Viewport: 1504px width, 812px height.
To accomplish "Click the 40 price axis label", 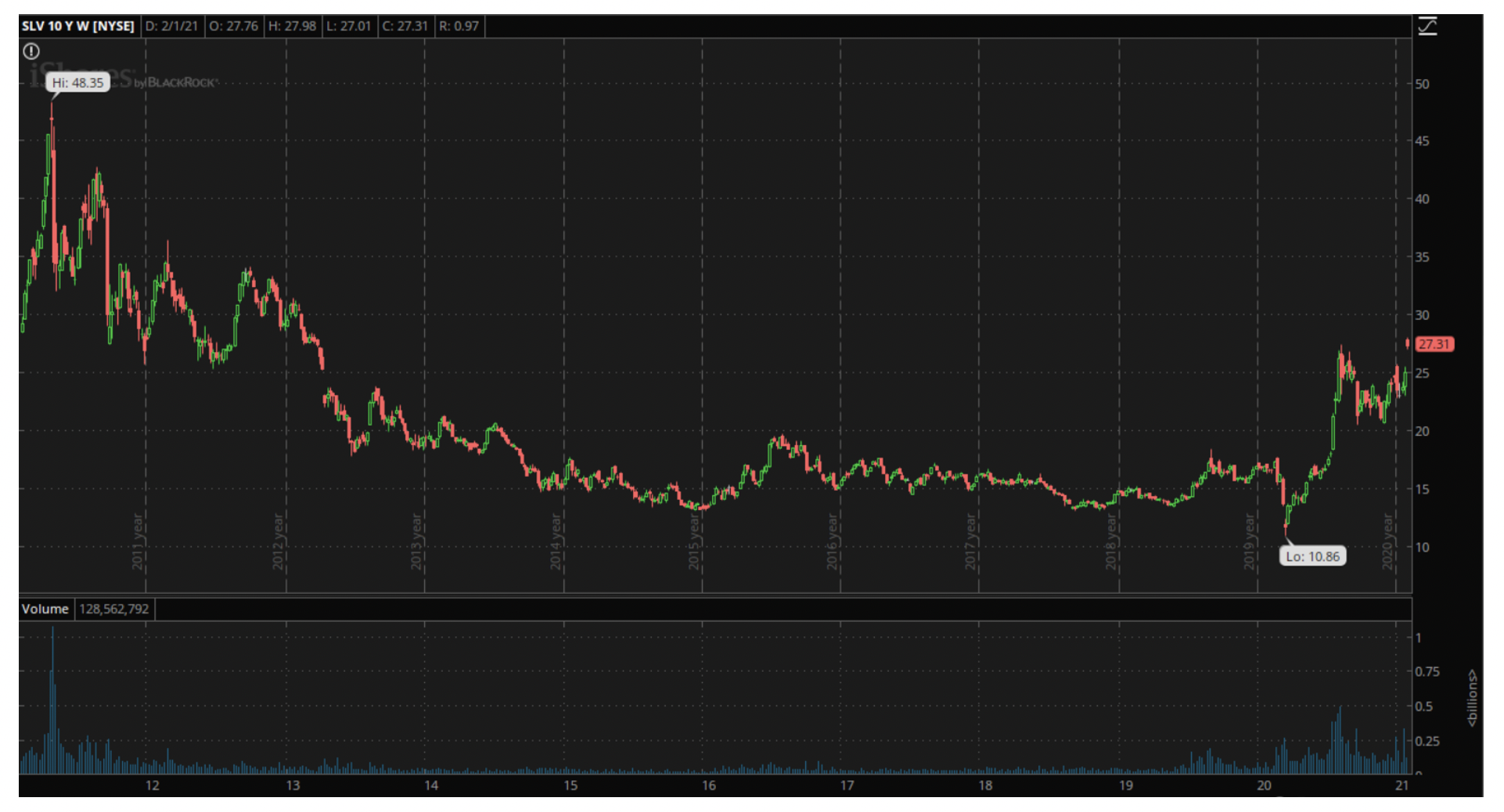I will tap(1422, 199).
